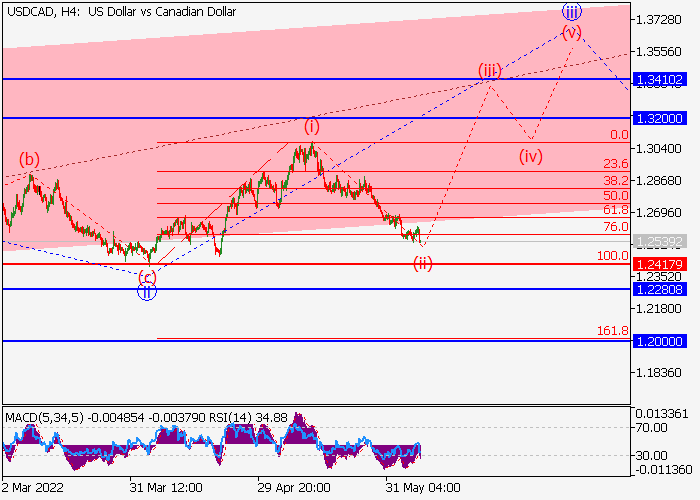Click the 0.013361 indicator scale value
Screen dimensions: 700x500
point(662,414)
